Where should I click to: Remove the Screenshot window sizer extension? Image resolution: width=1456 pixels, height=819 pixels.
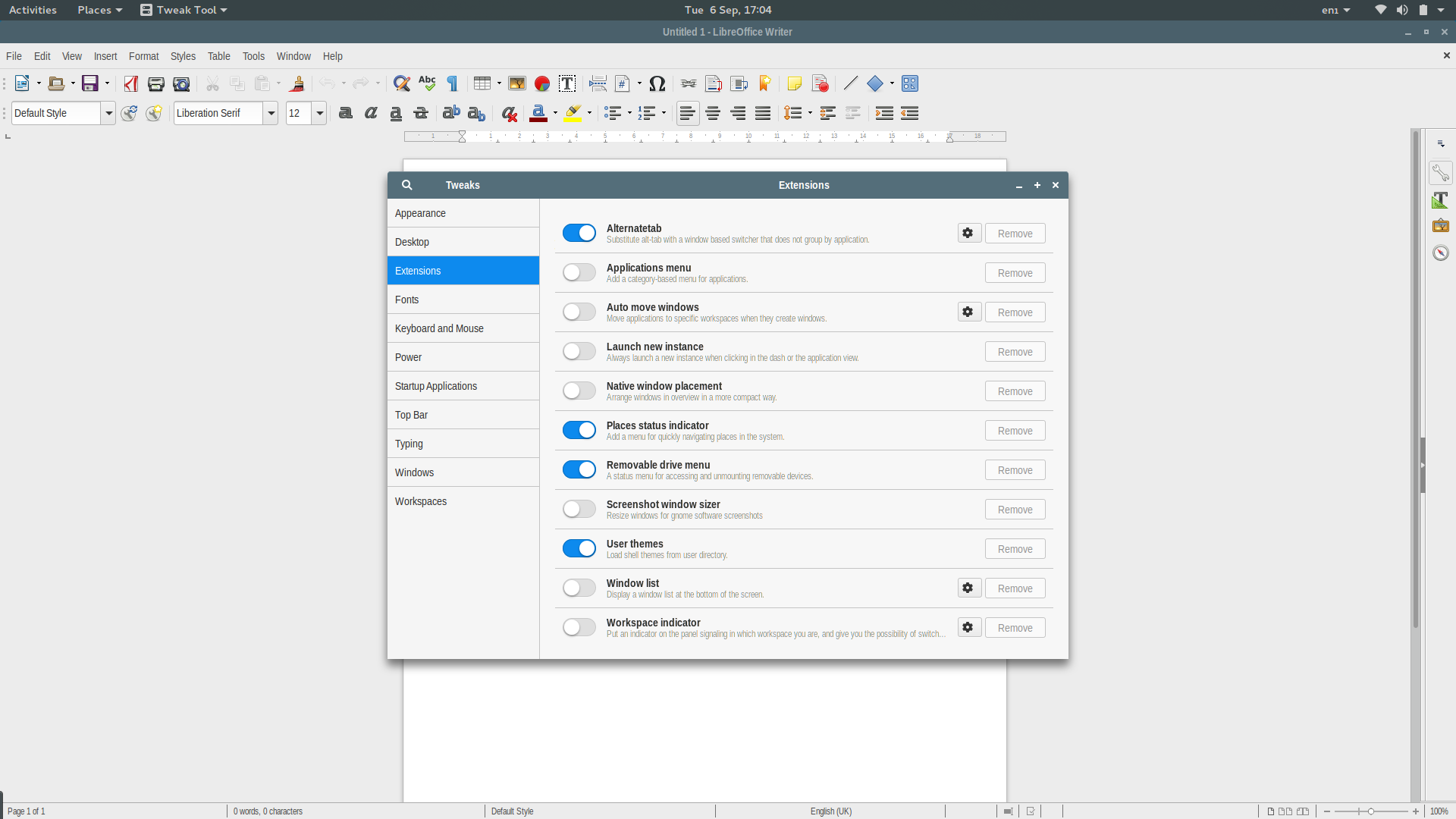click(x=1015, y=509)
